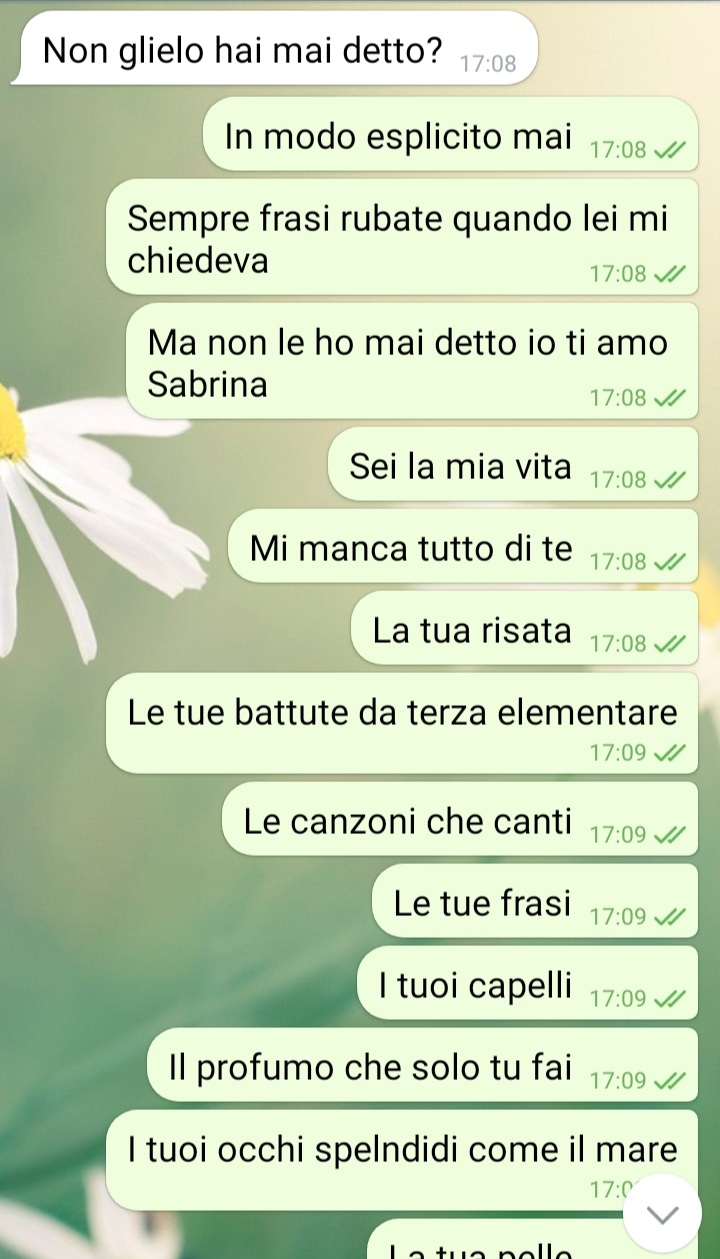Tap read checkmarks next to 'Sei la mia vita'
The height and width of the screenshot is (1259, 720).
click(x=669, y=481)
